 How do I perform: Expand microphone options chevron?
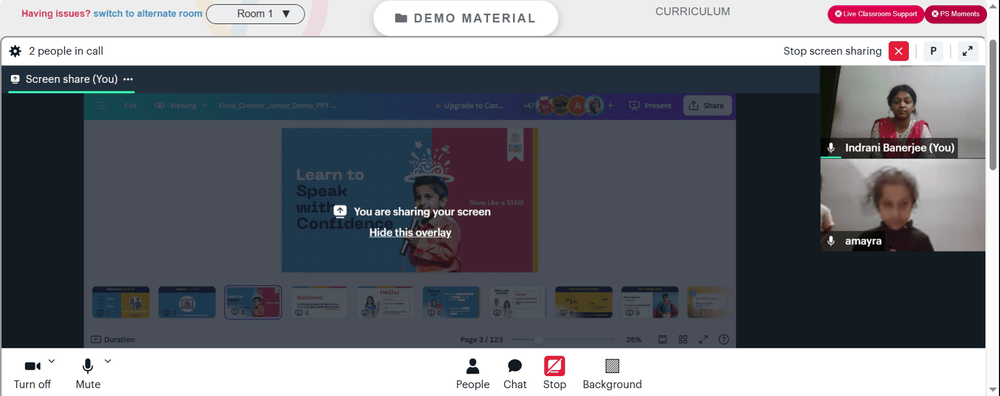tap(108, 361)
